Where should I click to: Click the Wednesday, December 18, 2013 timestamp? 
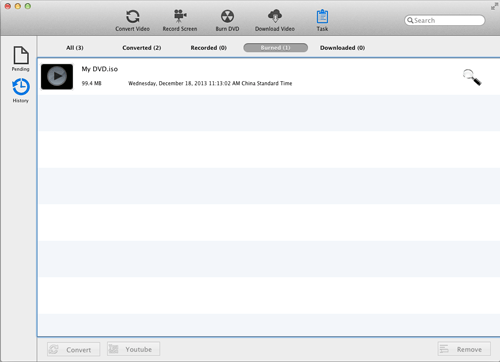click(210, 83)
